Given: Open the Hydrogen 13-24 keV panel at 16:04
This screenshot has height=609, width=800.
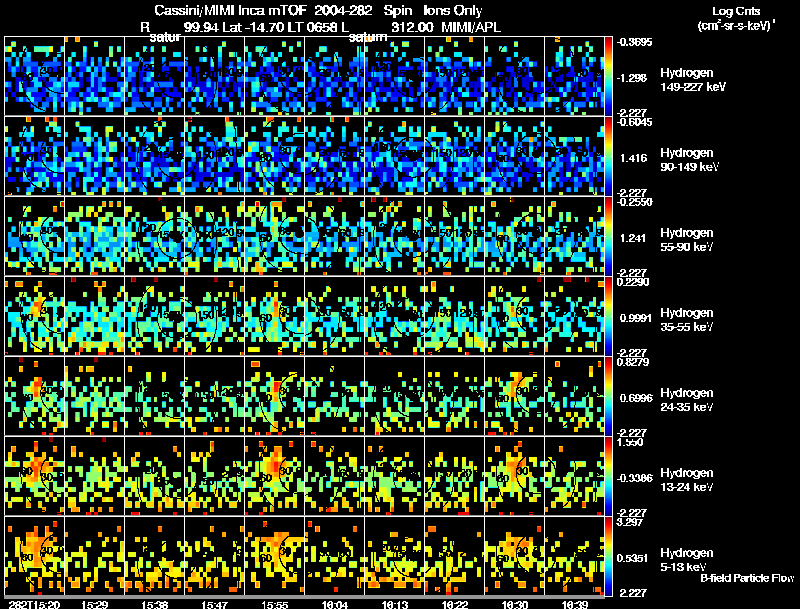Looking at the screenshot, I should click(335, 476).
